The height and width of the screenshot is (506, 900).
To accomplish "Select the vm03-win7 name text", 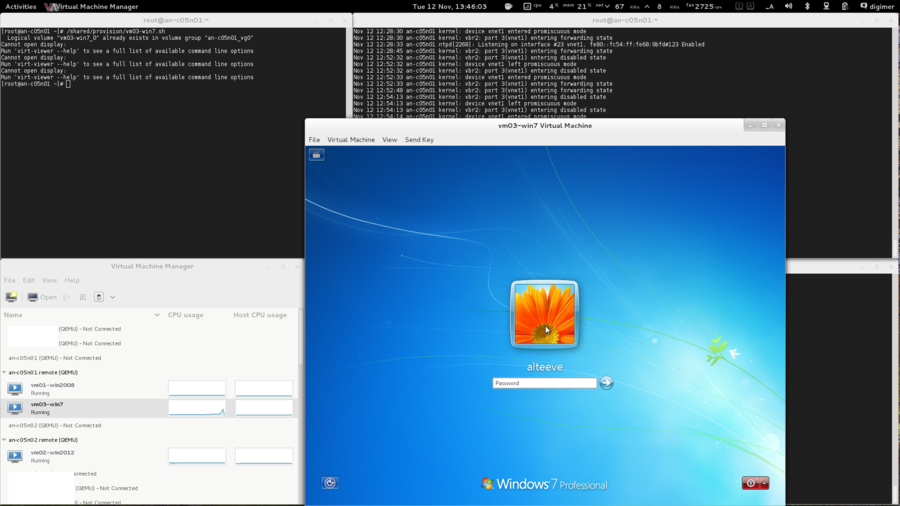I will (x=47, y=404).
